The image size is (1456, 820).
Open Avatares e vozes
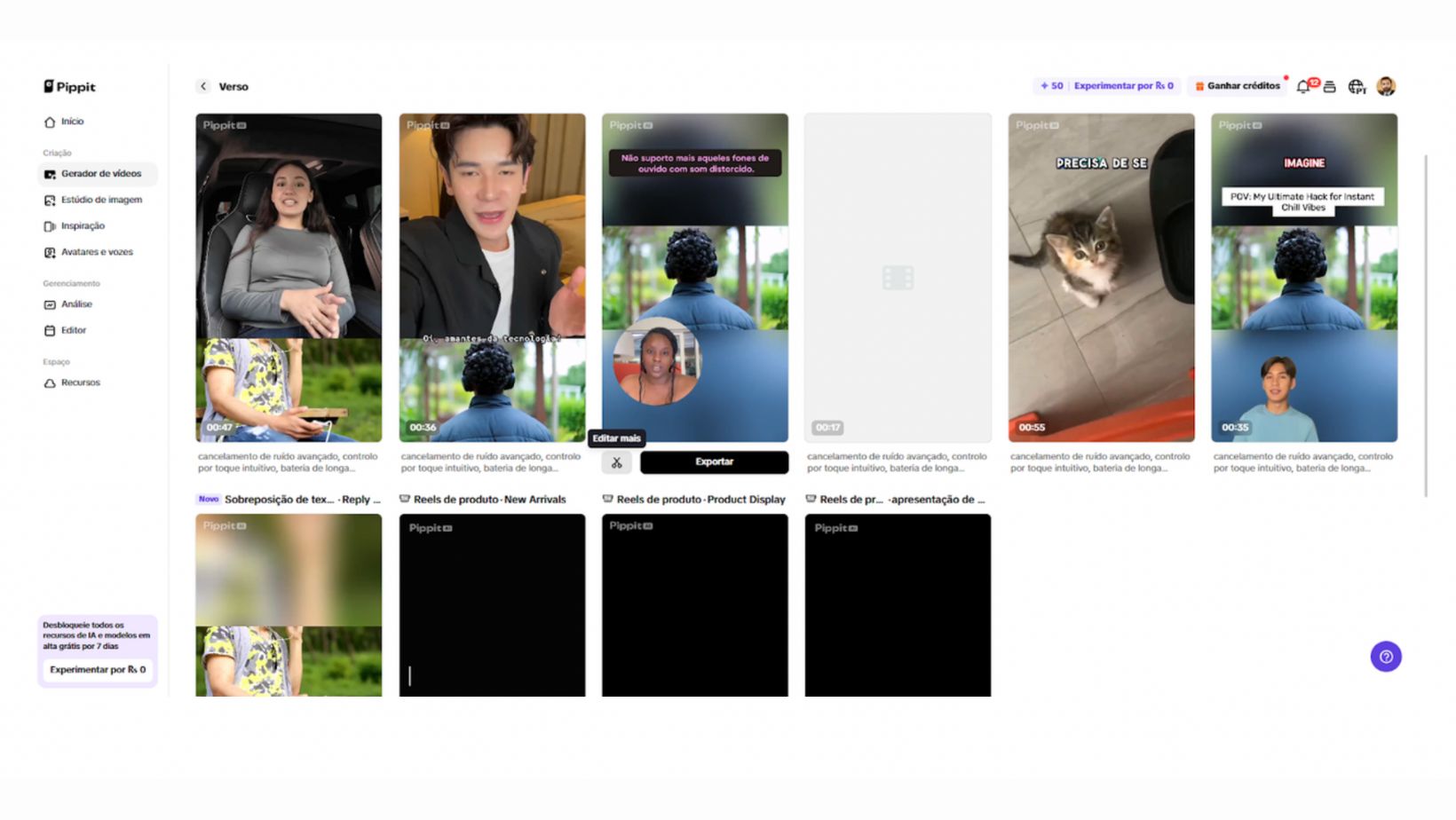96,252
